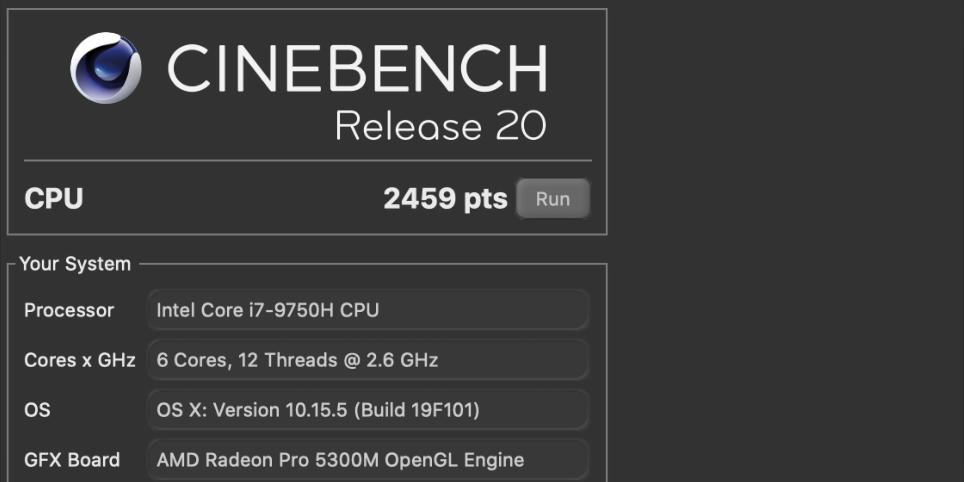
Task: Click the Cinebench sphere logo icon
Action: 106,68
